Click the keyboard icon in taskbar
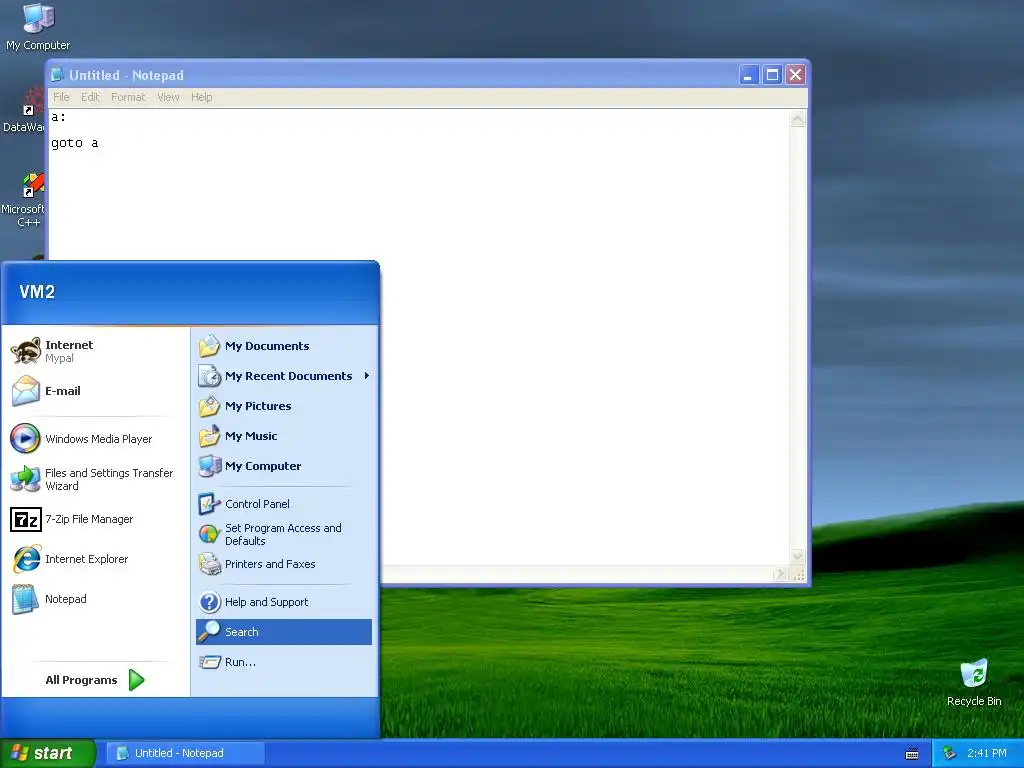 [x=912, y=754]
